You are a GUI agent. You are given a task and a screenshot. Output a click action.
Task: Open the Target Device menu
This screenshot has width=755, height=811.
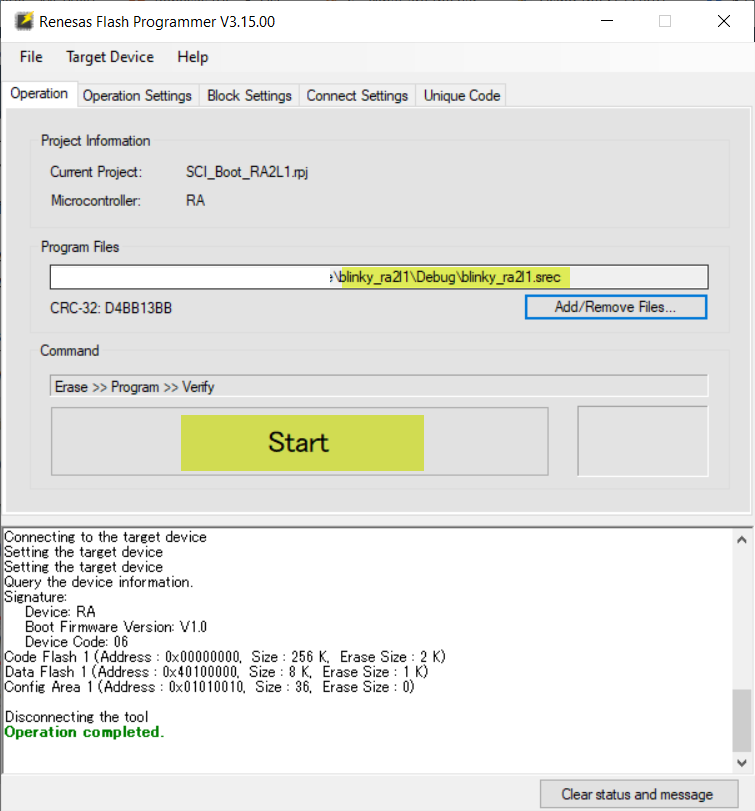pos(110,57)
